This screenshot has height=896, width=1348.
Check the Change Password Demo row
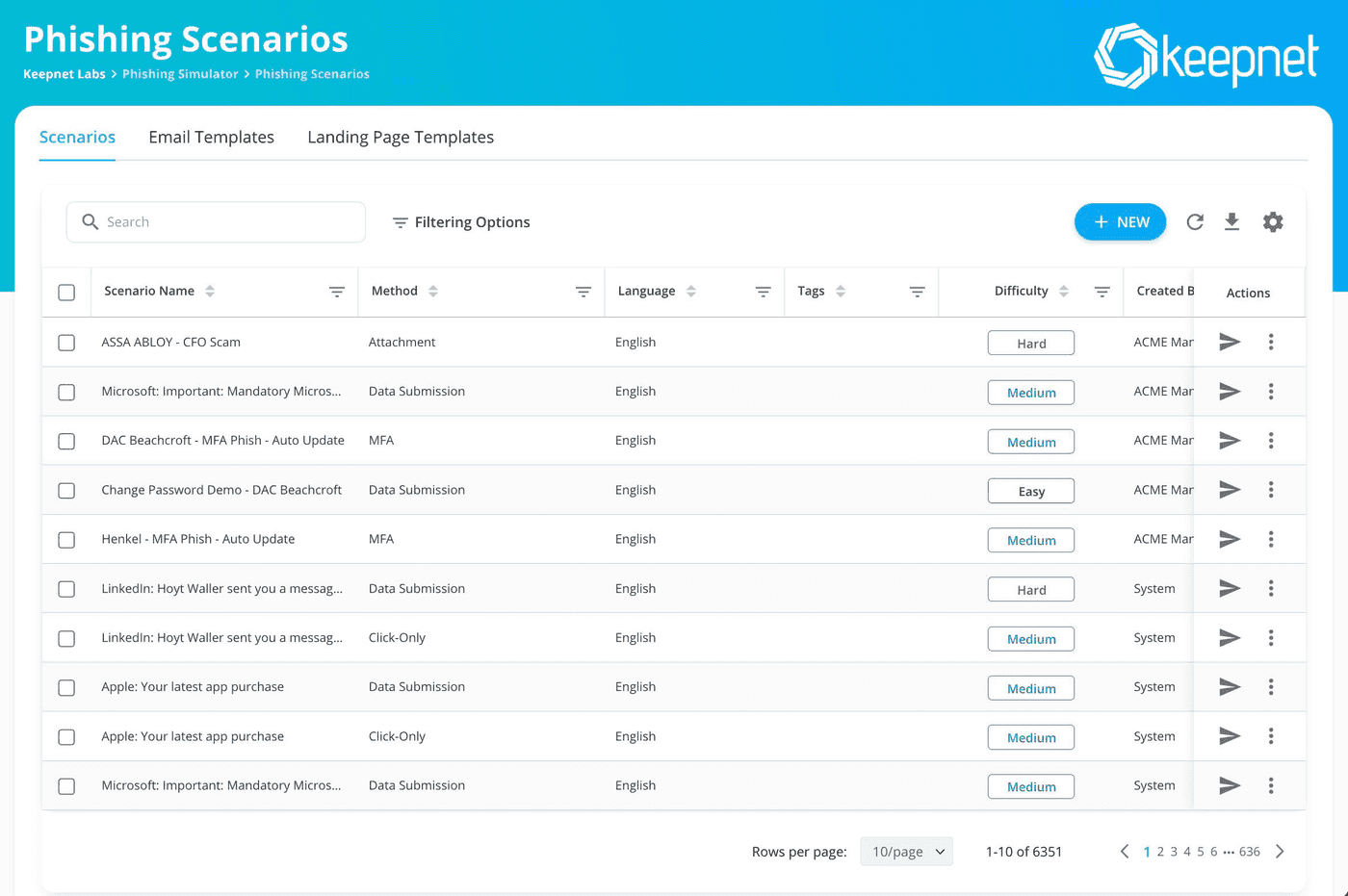pyautogui.click(x=66, y=491)
